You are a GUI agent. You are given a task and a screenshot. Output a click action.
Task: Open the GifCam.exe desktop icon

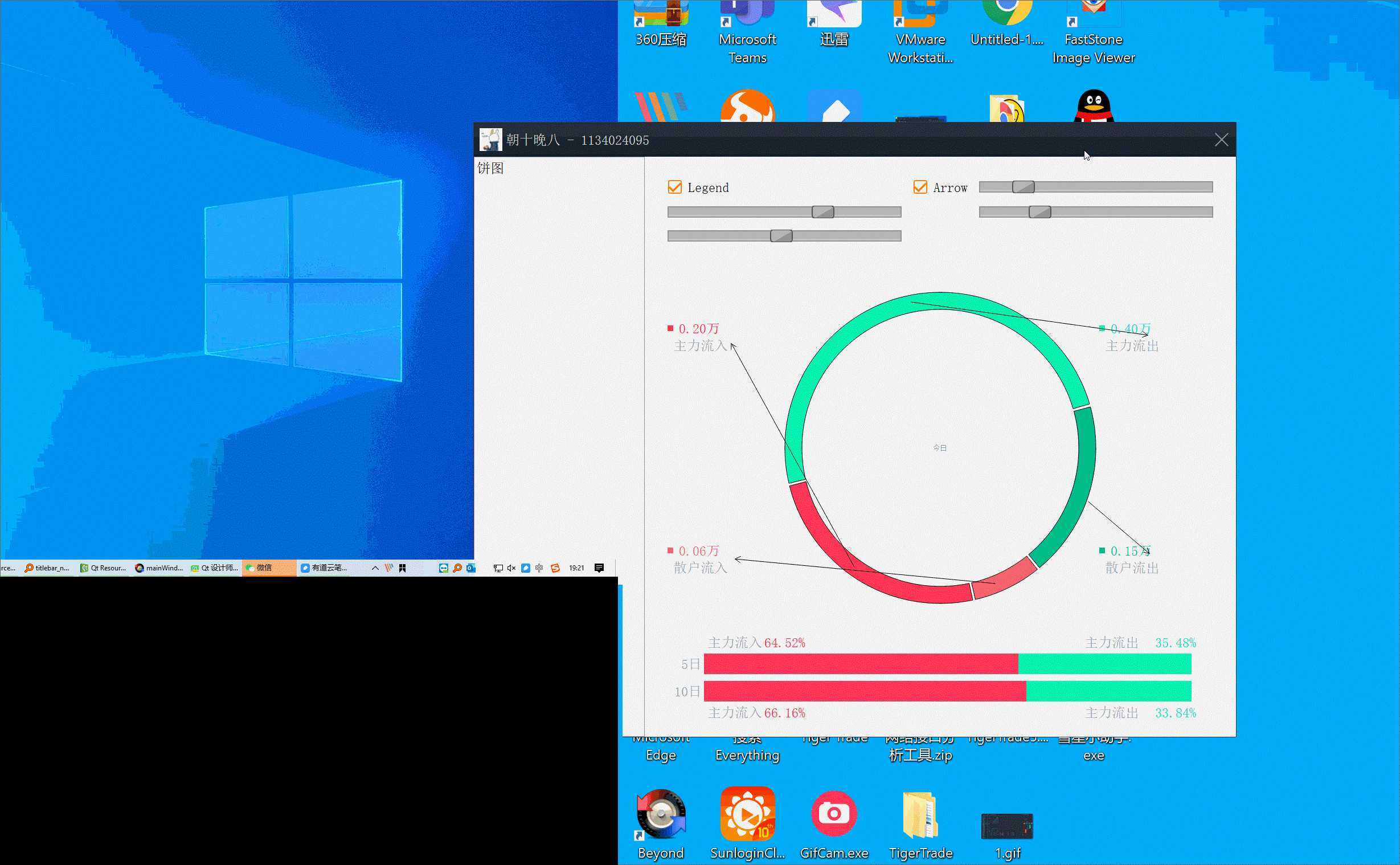pyautogui.click(x=834, y=824)
